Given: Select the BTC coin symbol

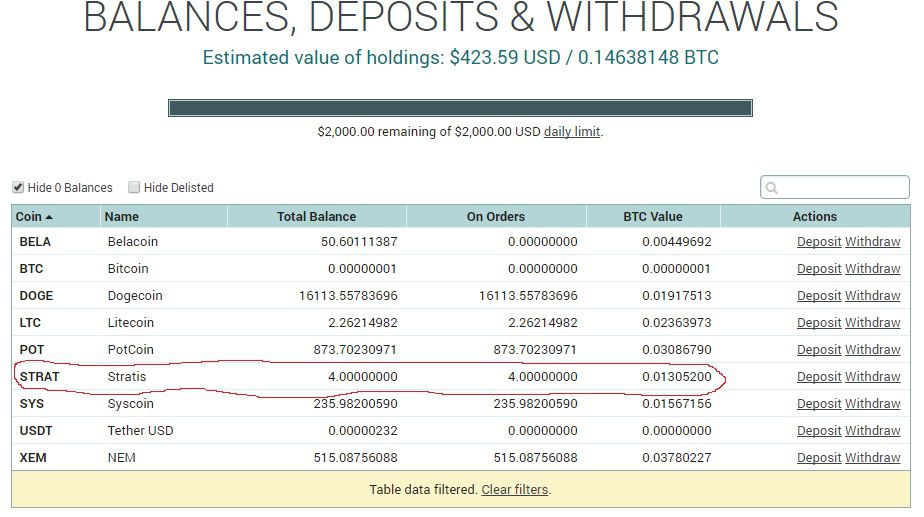Looking at the screenshot, I should pyautogui.click(x=31, y=269).
